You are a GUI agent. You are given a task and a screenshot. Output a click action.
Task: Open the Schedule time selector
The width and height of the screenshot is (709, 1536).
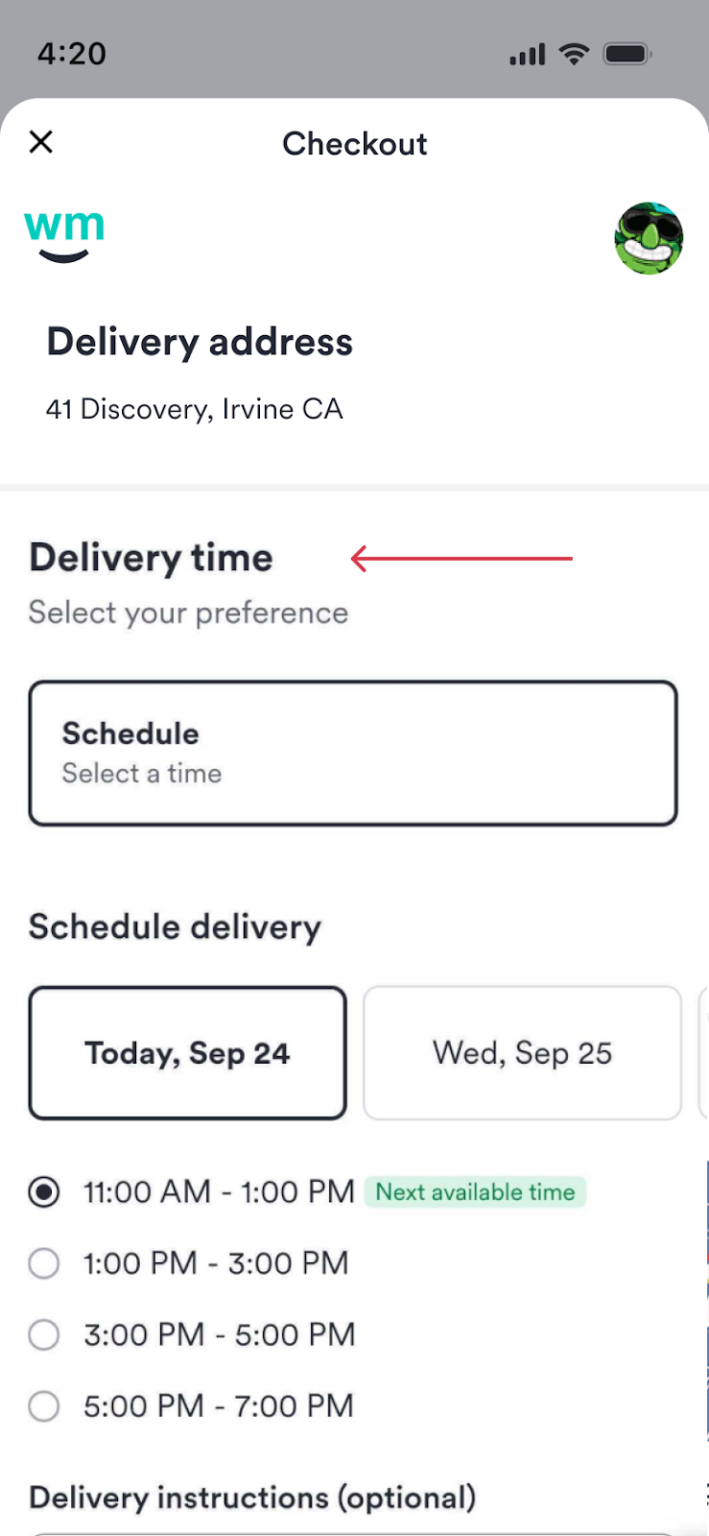click(353, 751)
